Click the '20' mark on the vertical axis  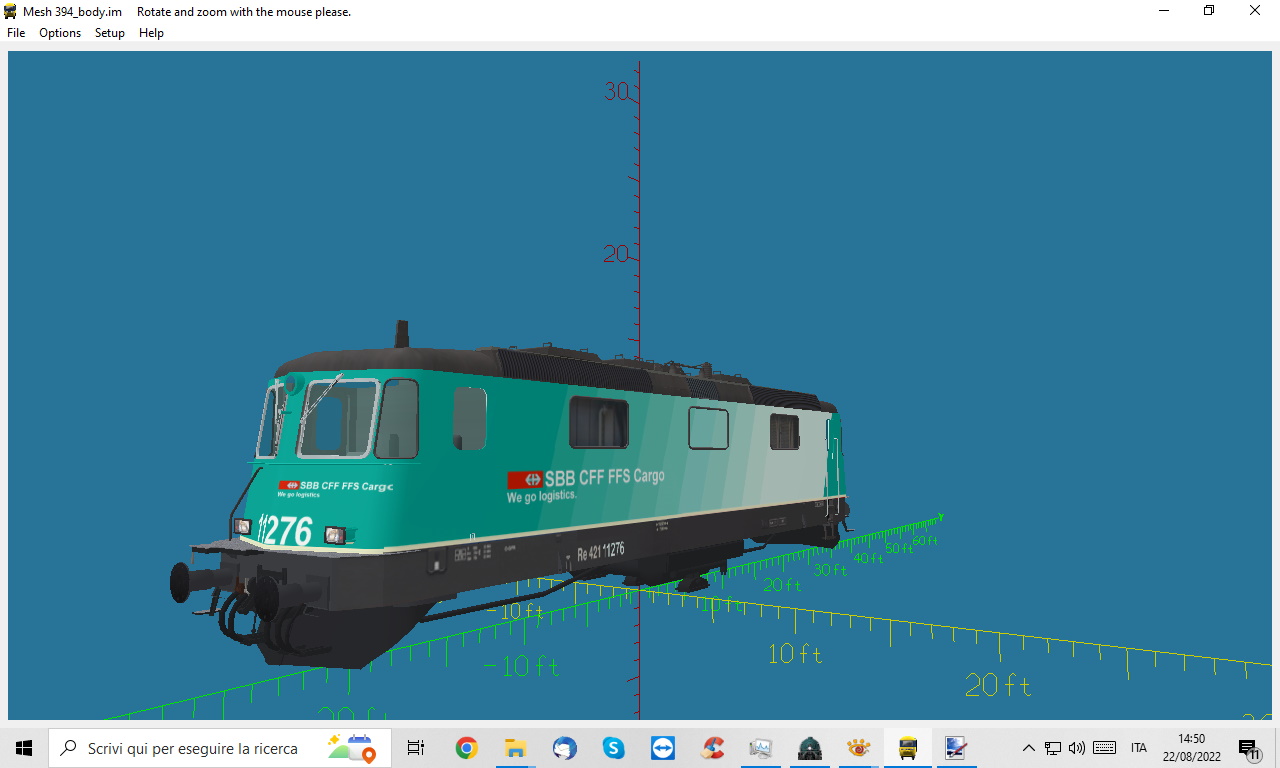click(x=616, y=254)
